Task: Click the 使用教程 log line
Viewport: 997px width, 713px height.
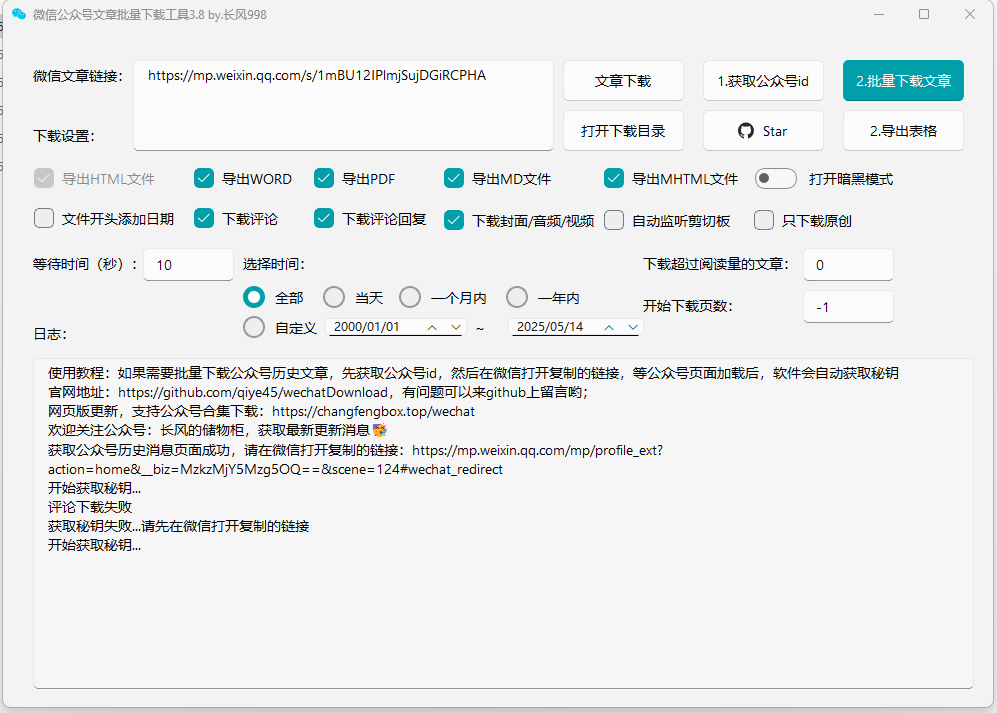Action: 473,373
